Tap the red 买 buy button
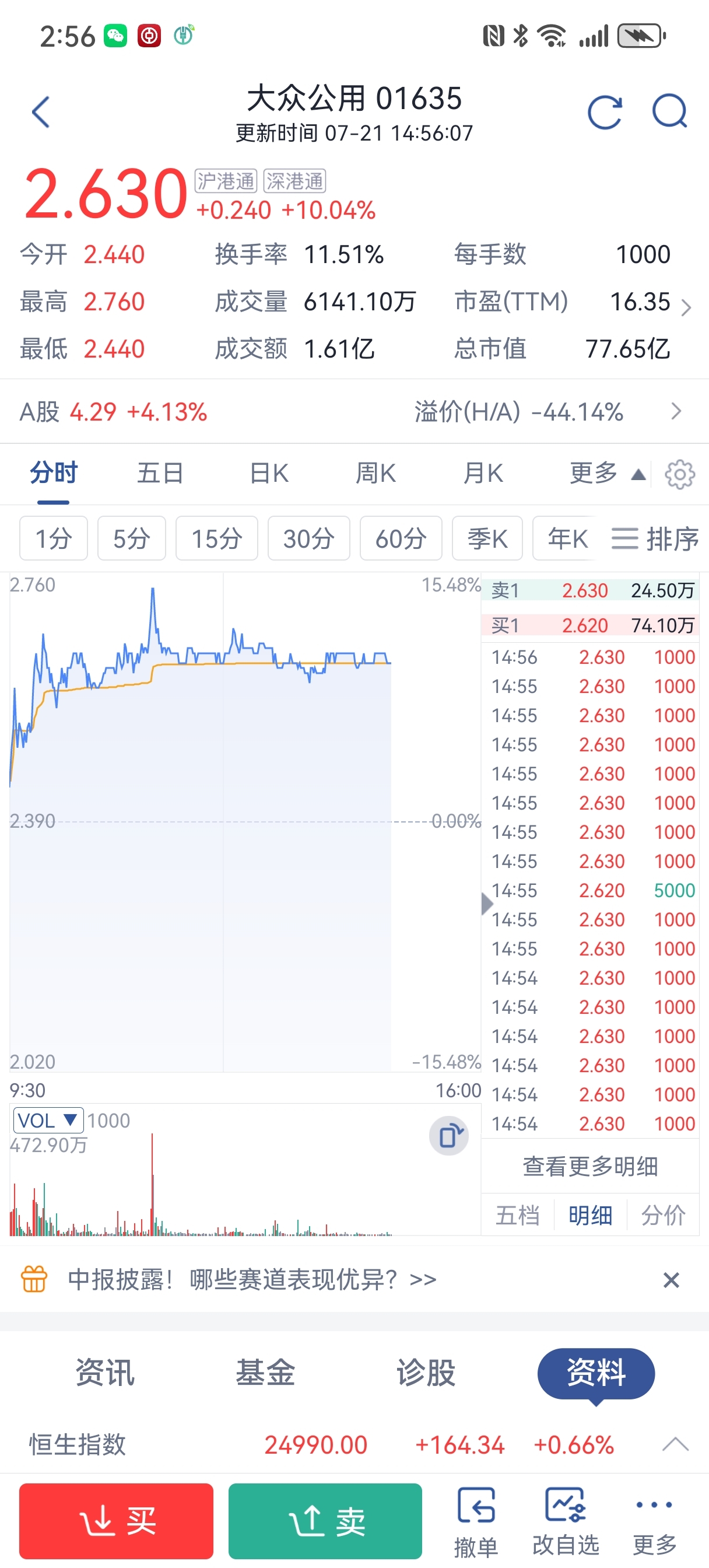The width and height of the screenshot is (709, 1568). [116, 1521]
